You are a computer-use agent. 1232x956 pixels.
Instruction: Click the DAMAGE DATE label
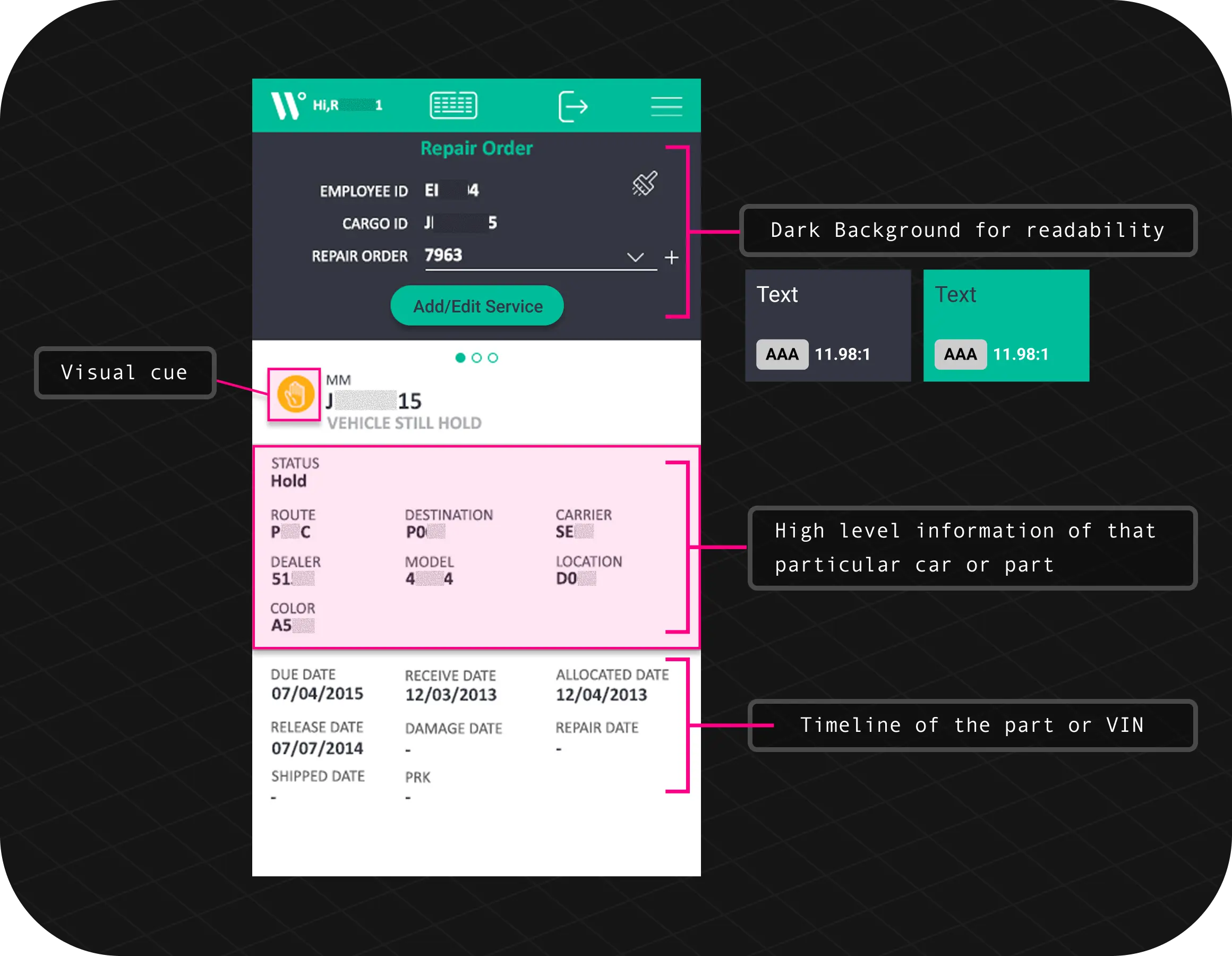pos(454,729)
